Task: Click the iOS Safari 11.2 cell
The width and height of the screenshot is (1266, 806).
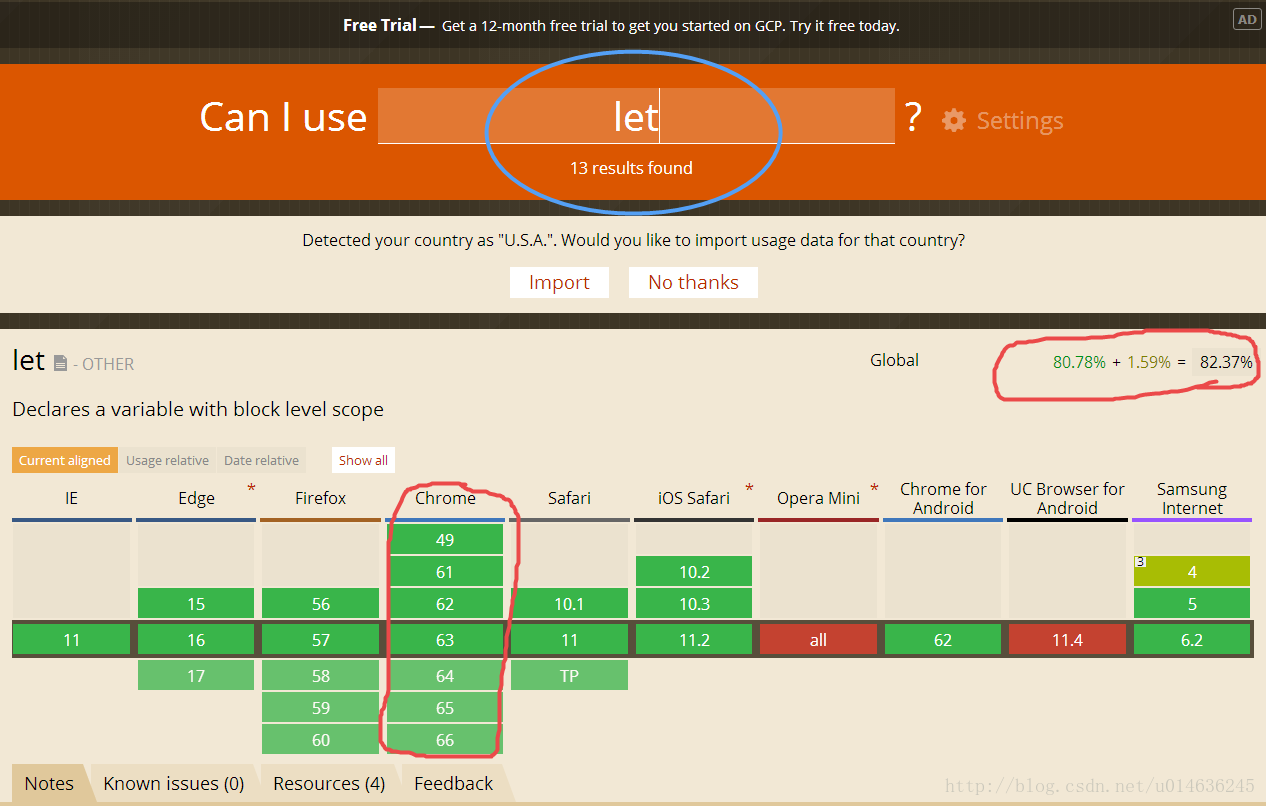Action: pos(694,640)
